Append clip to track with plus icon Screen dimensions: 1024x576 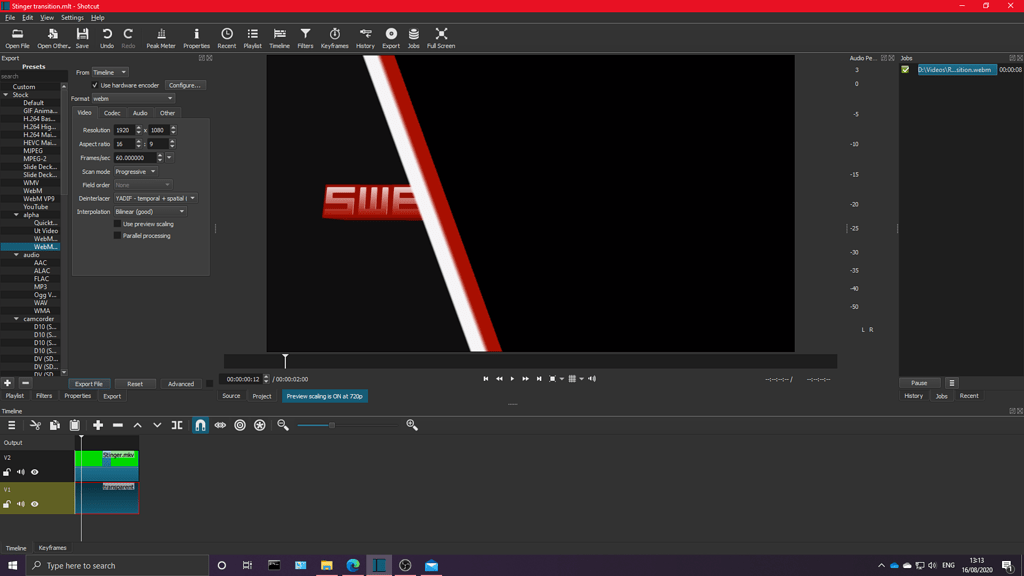point(98,425)
